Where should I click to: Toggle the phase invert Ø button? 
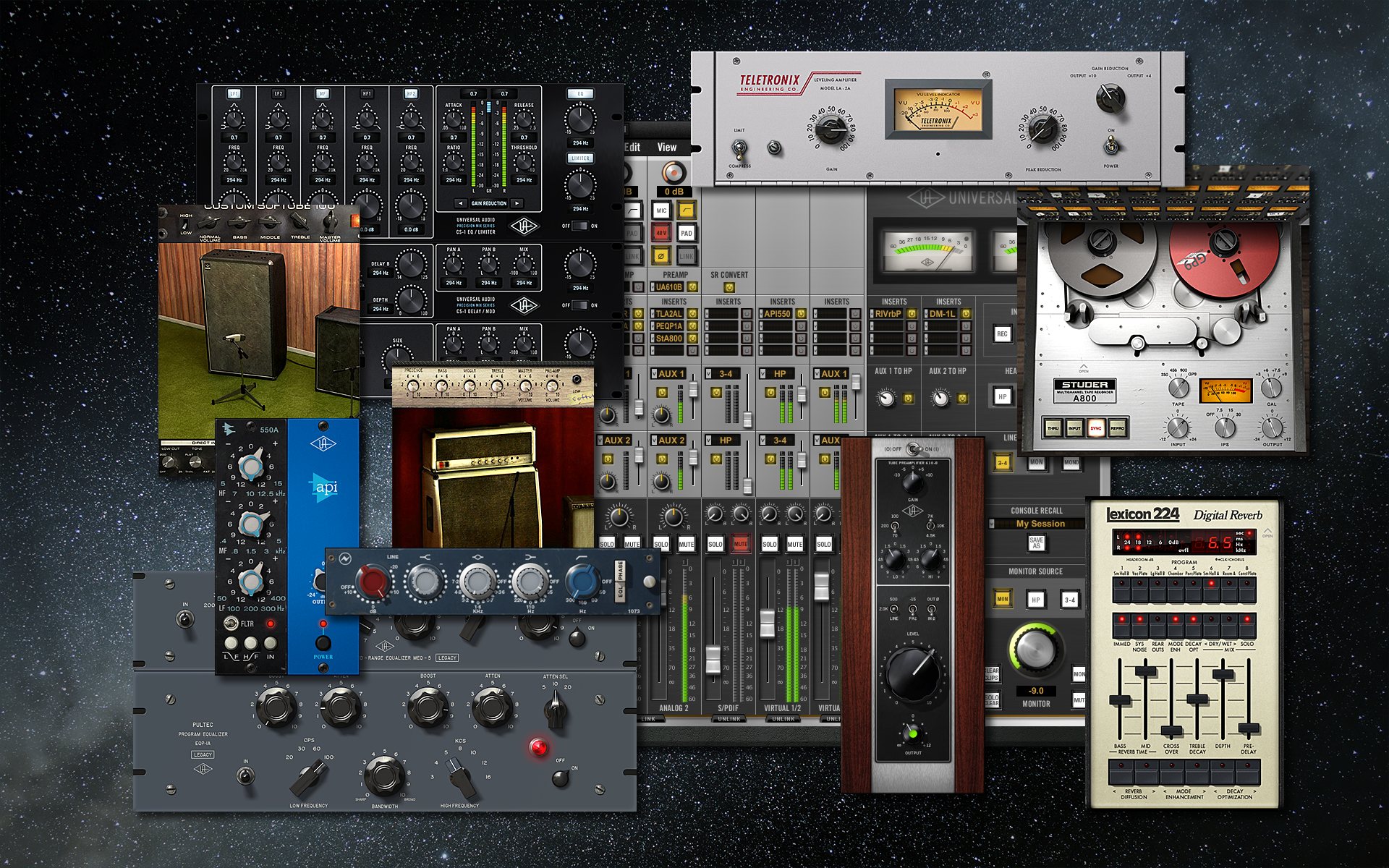(661, 255)
